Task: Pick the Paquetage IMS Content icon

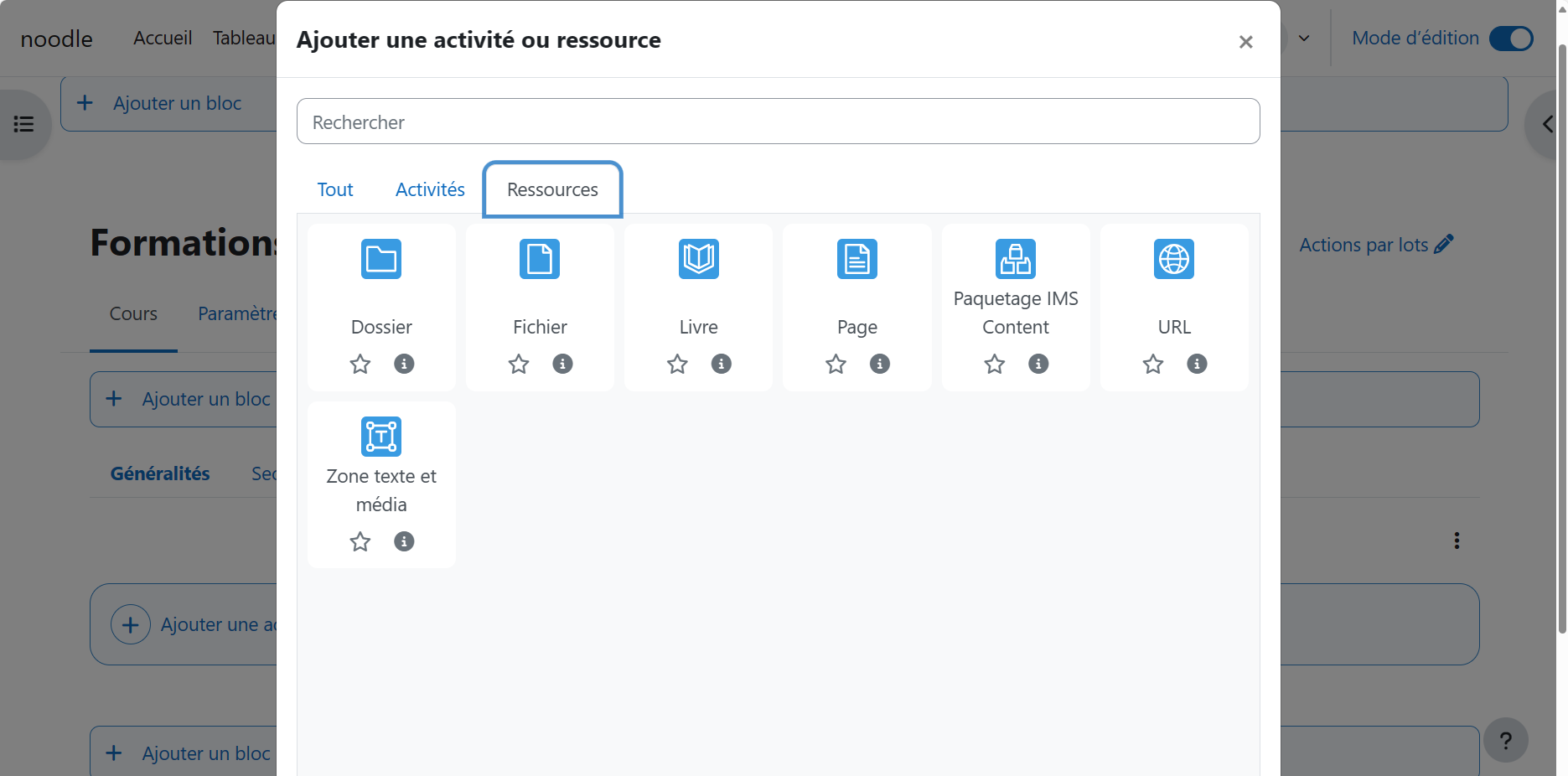Action: click(x=1016, y=259)
